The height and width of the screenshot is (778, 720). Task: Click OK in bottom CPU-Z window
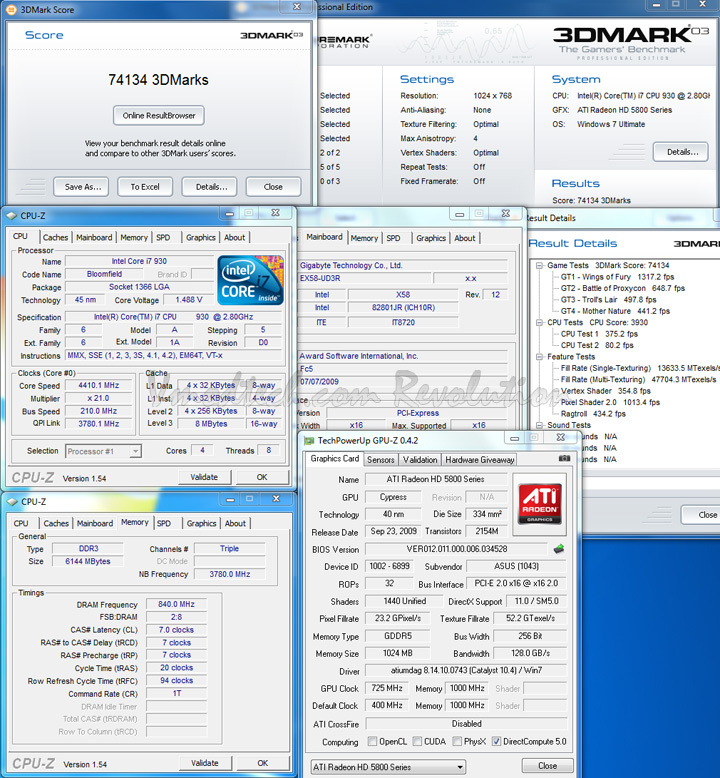[x=262, y=763]
